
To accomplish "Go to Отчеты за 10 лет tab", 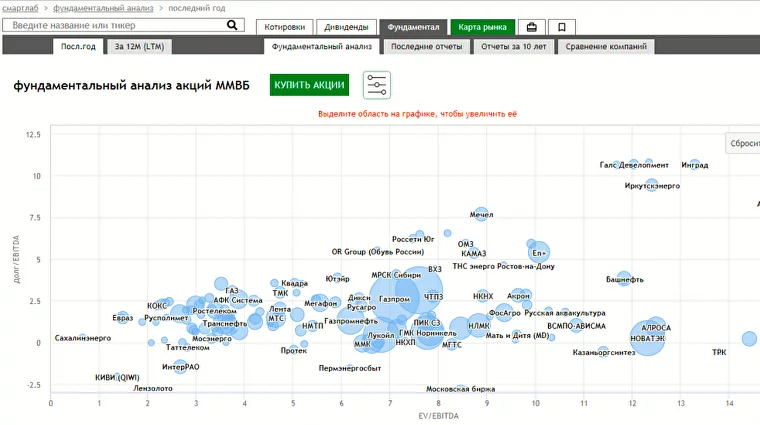I will tap(513, 46).
